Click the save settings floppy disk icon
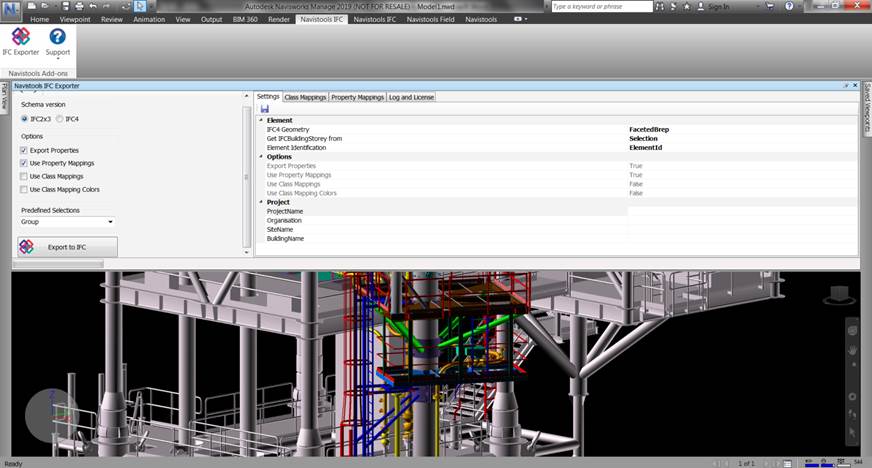This screenshot has width=872, height=468. click(x=265, y=109)
